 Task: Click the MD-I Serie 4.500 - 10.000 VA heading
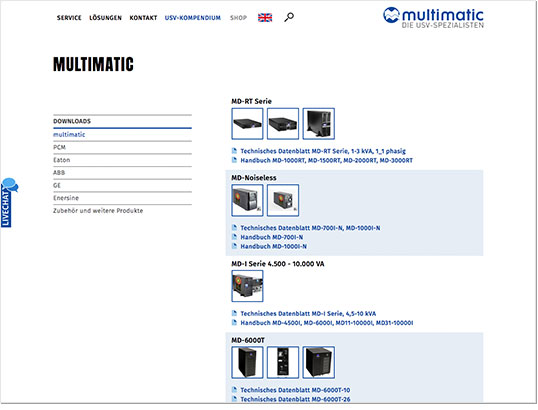coord(278,264)
